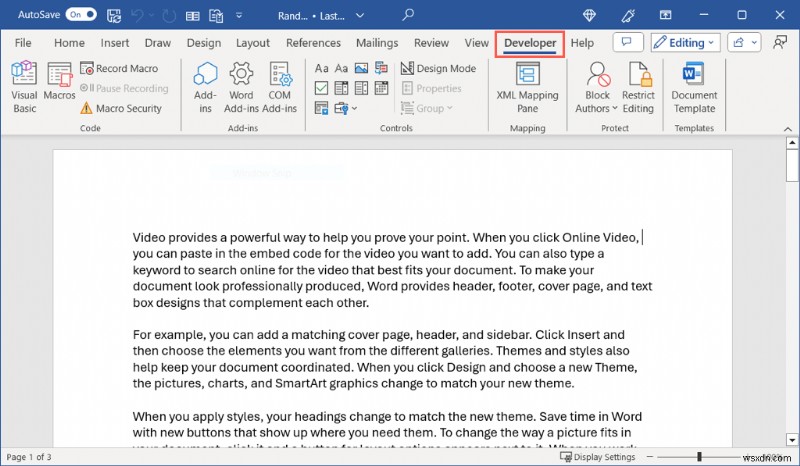Toggle Design Mode
800x466 pixels.
click(438, 68)
